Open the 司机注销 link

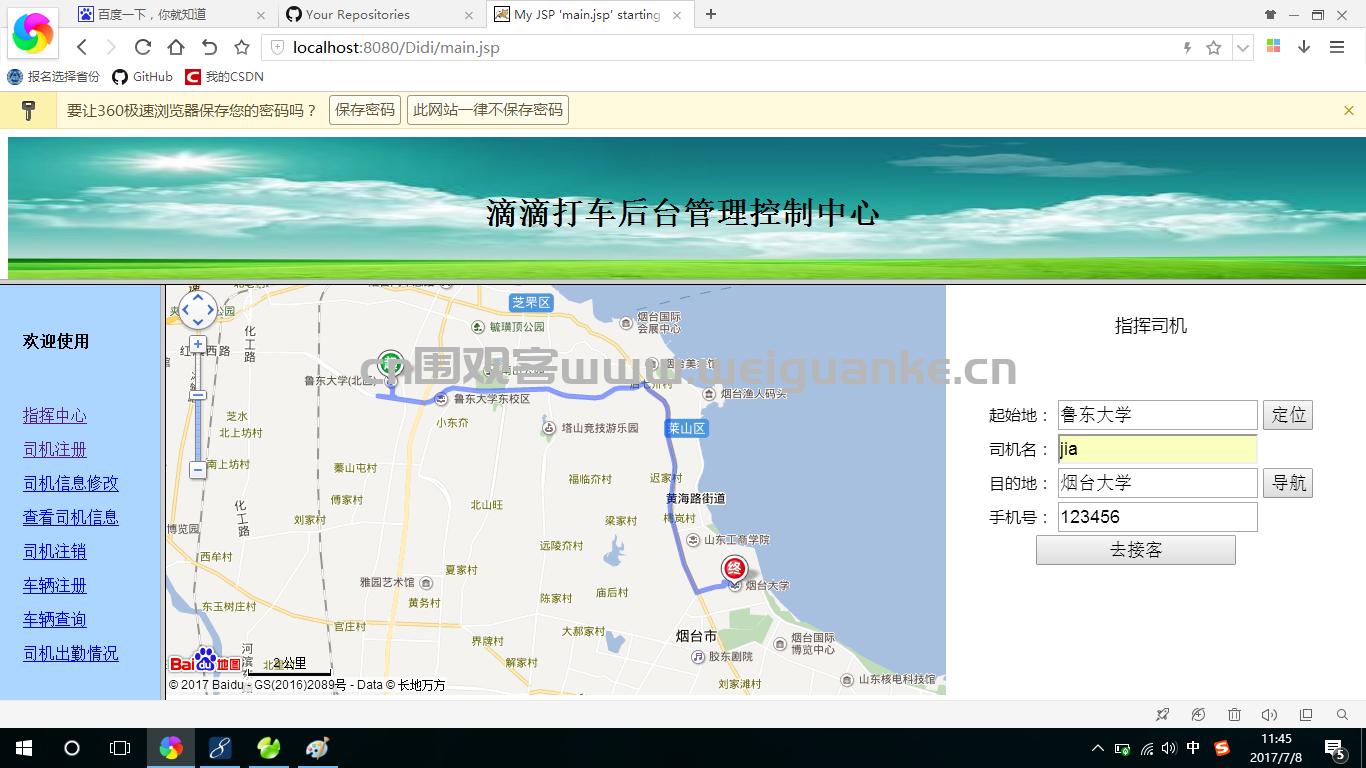click(55, 551)
